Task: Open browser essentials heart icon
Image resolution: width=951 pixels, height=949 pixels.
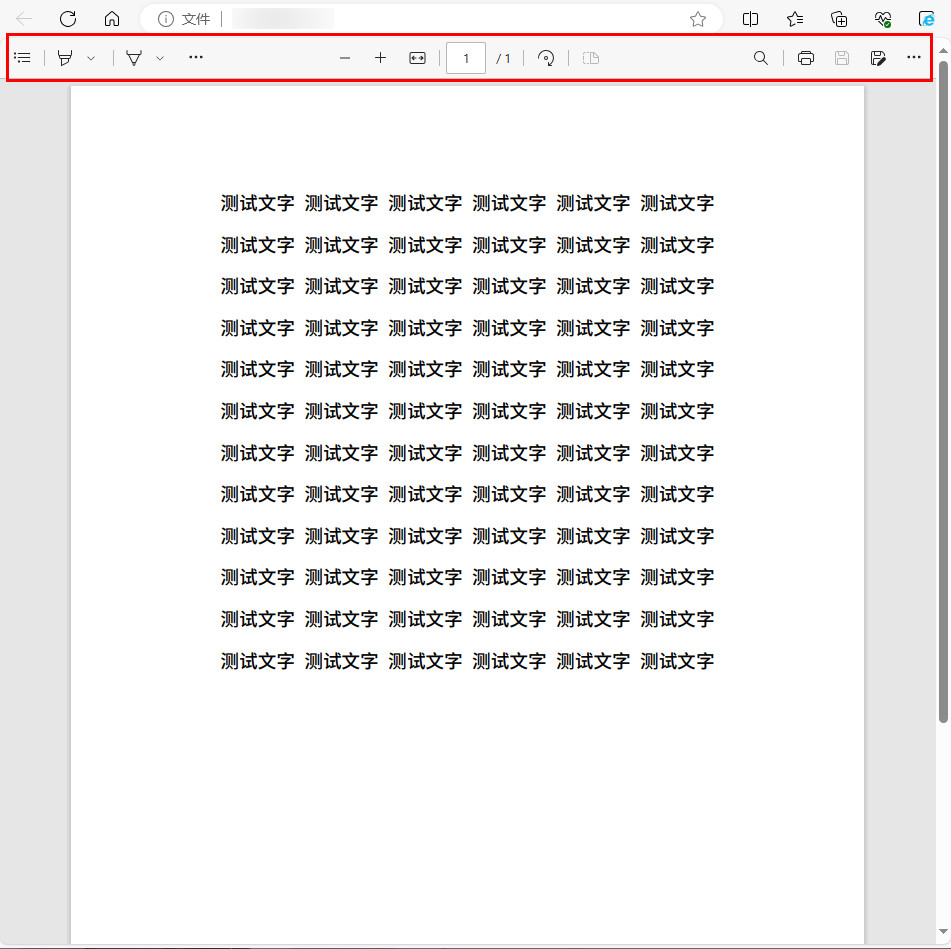Action: (x=883, y=19)
